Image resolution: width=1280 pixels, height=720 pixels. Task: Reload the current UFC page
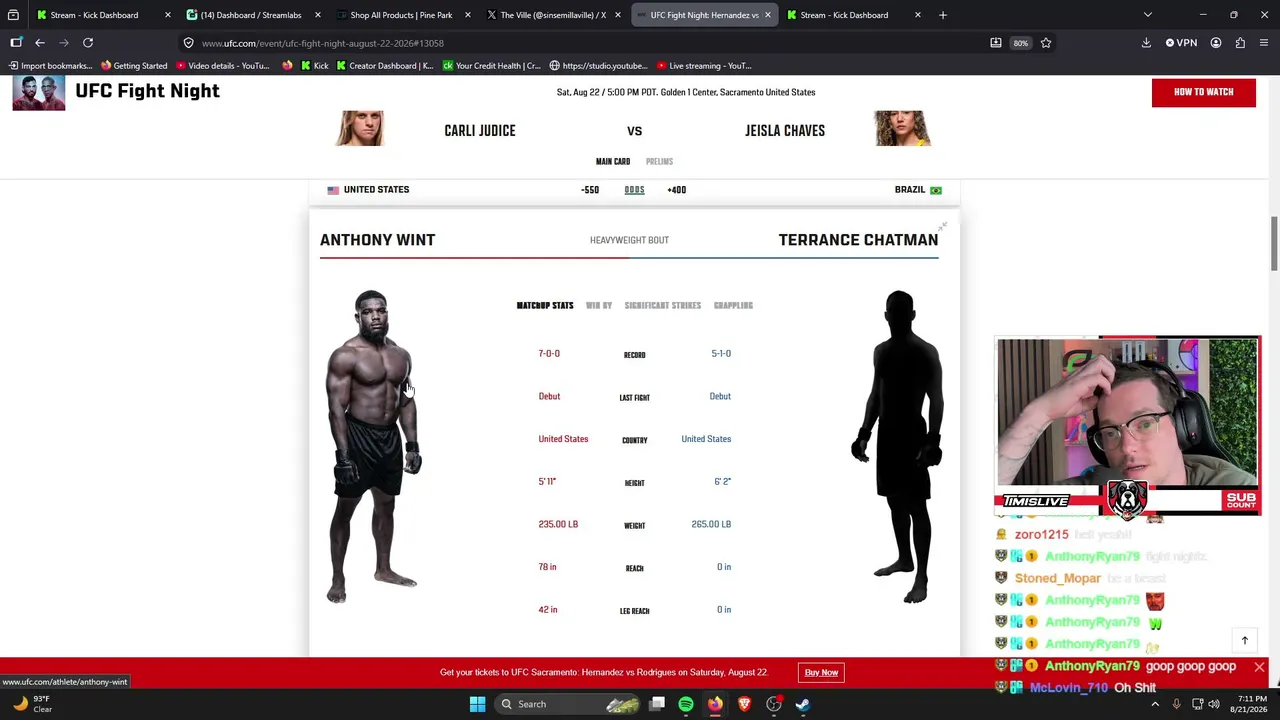point(88,43)
